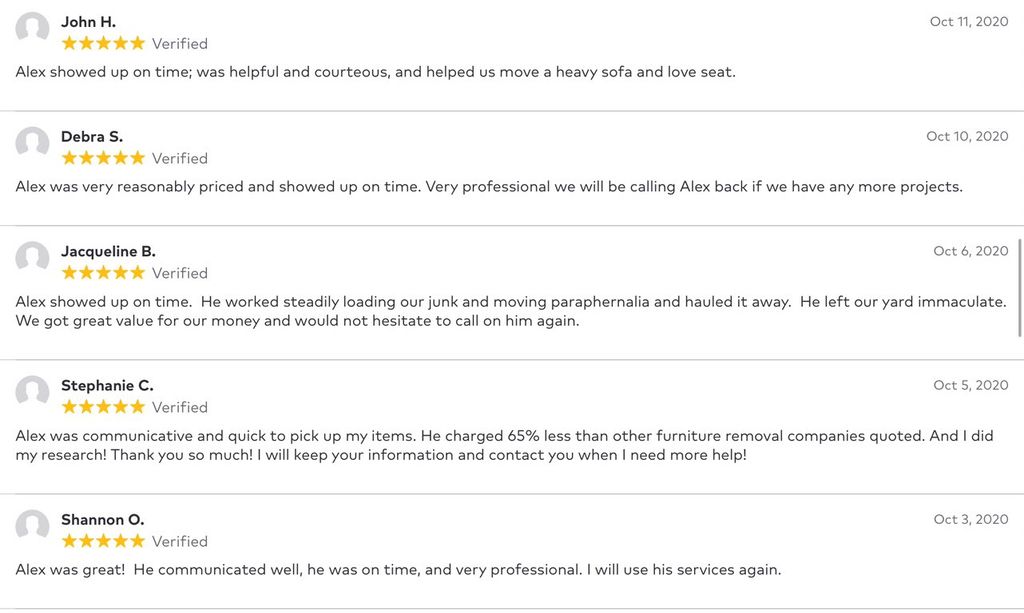1024x613 pixels.
Task: Click the Verified label on Shannon O.'s review
Action: pyautogui.click(x=180, y=541)
